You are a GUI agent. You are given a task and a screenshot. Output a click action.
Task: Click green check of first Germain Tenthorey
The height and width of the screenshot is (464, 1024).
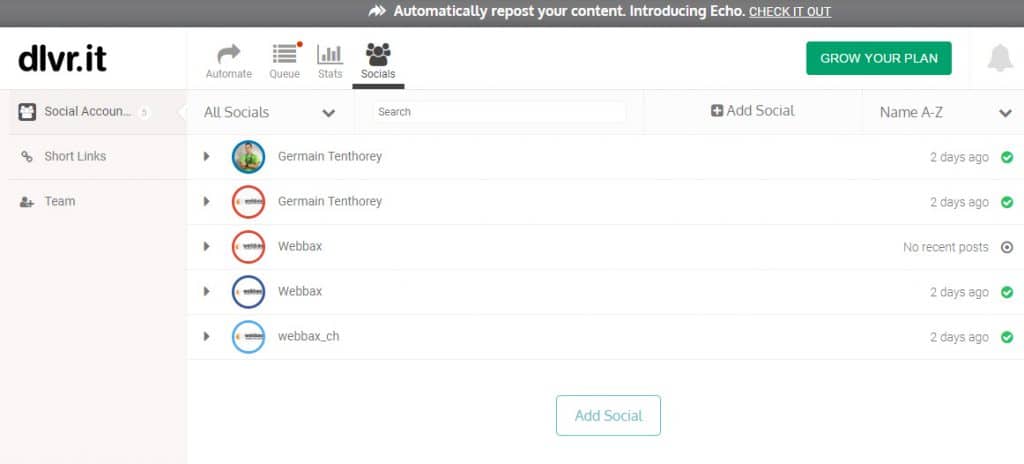tap(1007, 157)
